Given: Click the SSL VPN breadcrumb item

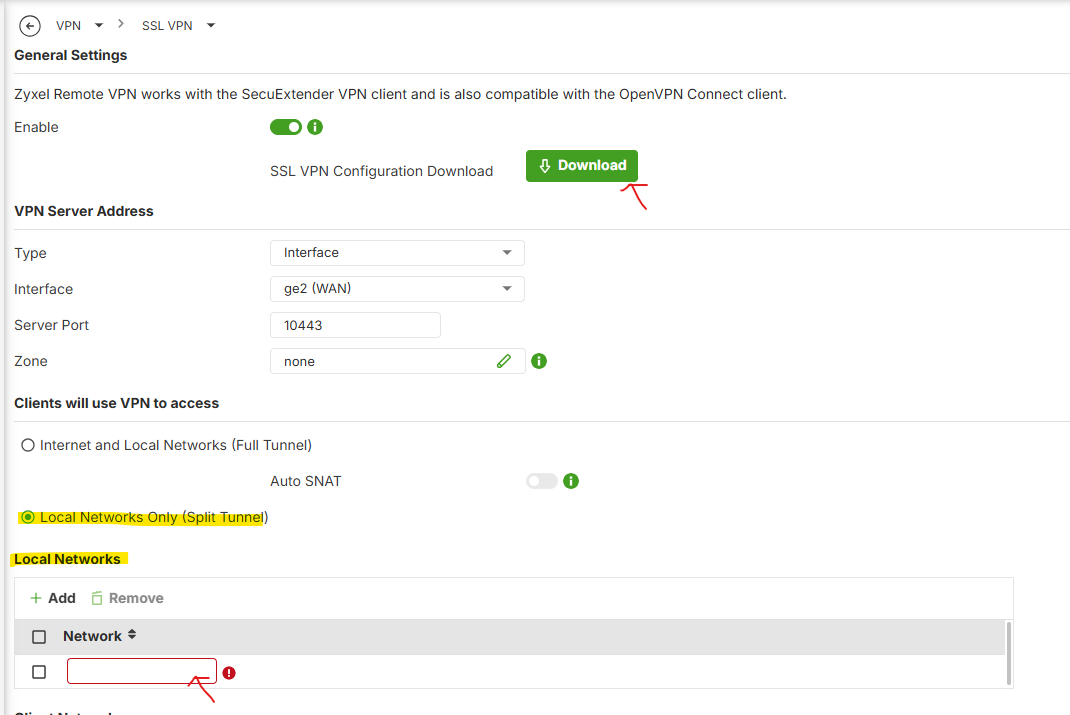Looking at the screenshot, I should coord(167,25).
